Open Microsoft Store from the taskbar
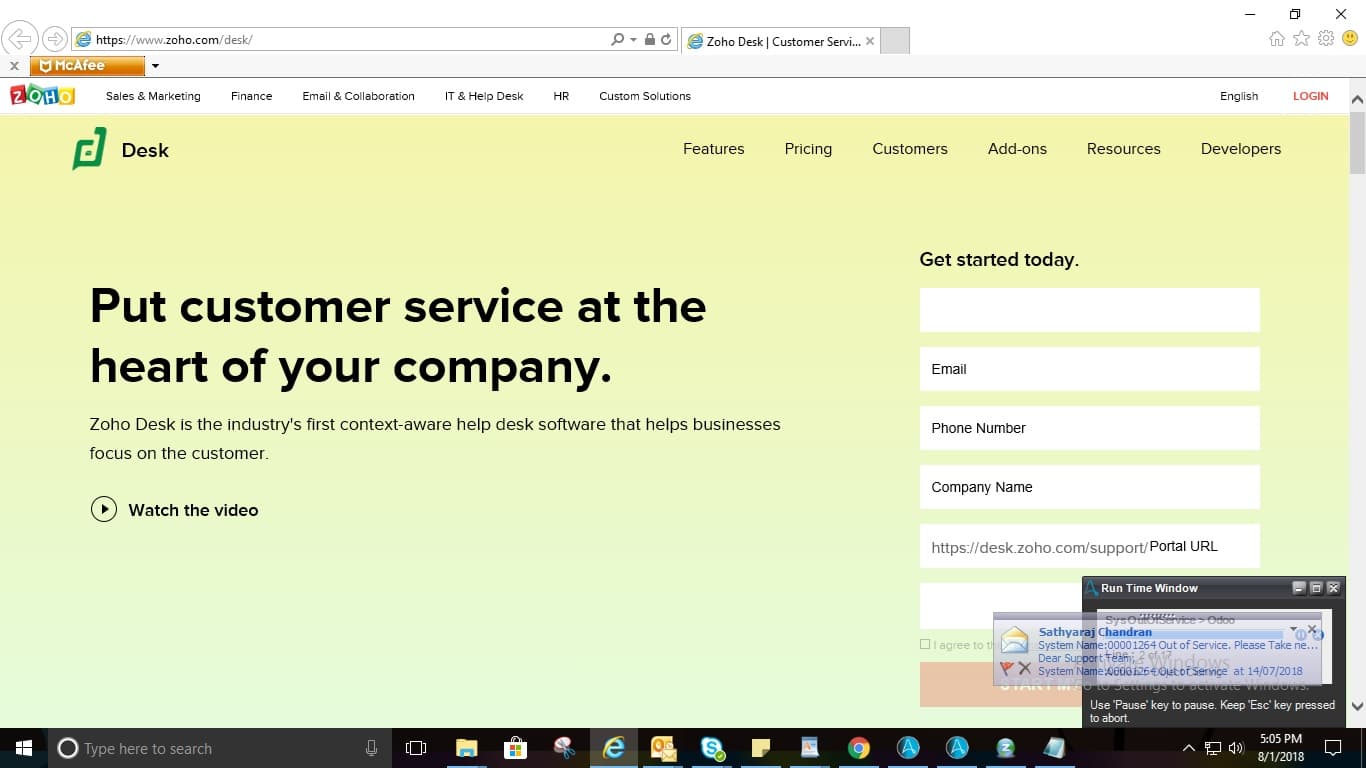The width and height of the screenshot is (1366, 768). (515, 748)
